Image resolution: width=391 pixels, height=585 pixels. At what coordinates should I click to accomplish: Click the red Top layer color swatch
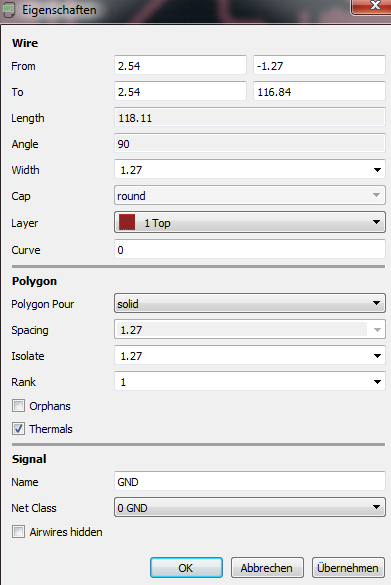tap(126, 222)
